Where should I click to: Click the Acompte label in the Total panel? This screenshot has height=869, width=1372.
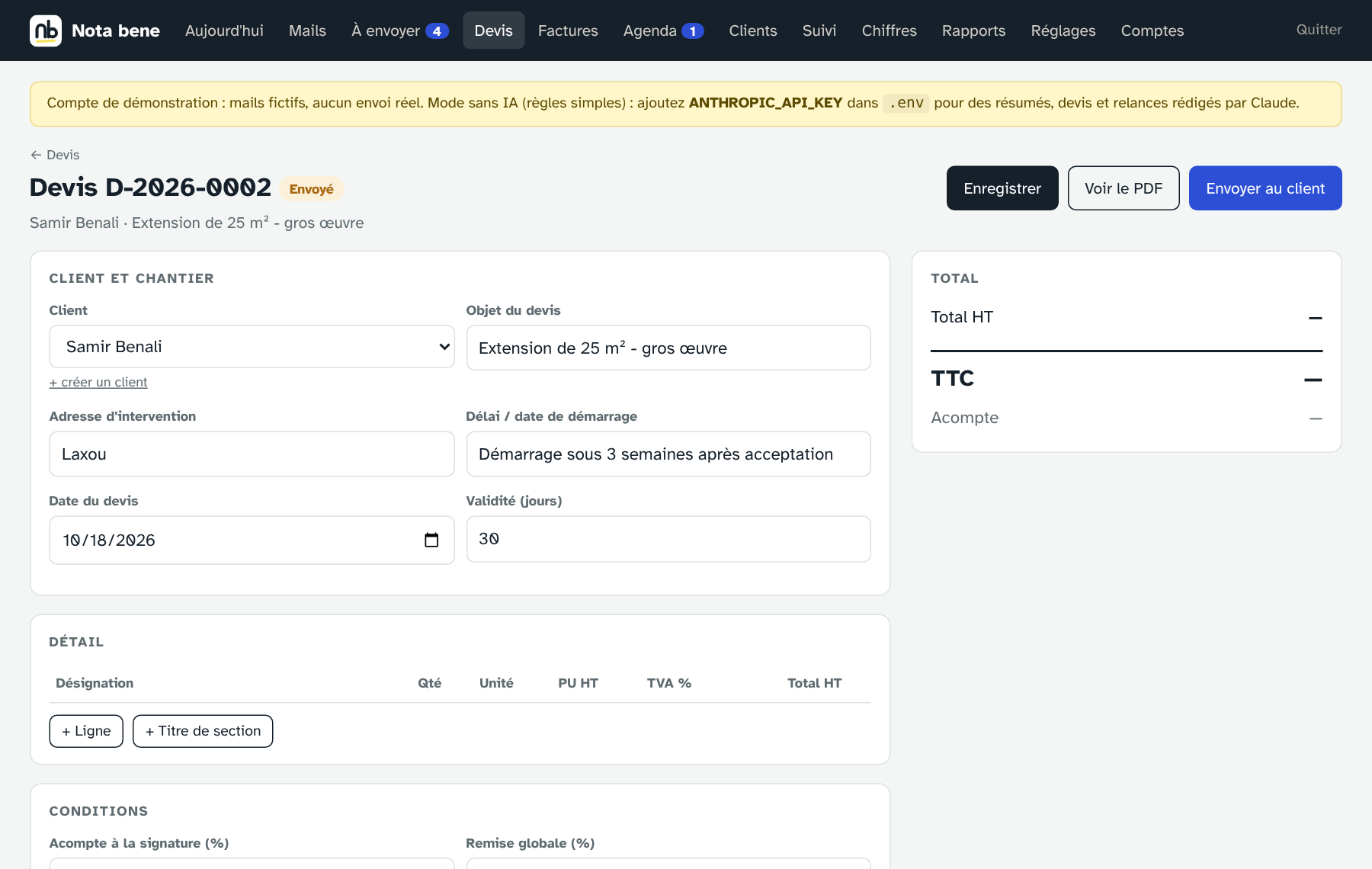coord(964,418)
